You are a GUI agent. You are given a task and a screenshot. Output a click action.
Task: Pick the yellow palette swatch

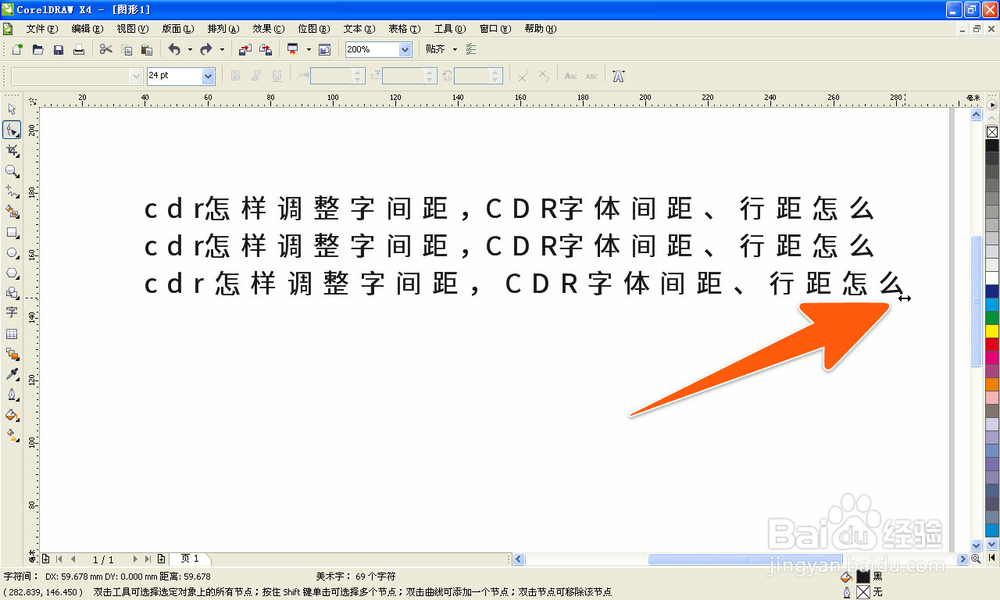click(x=992, y=331)
